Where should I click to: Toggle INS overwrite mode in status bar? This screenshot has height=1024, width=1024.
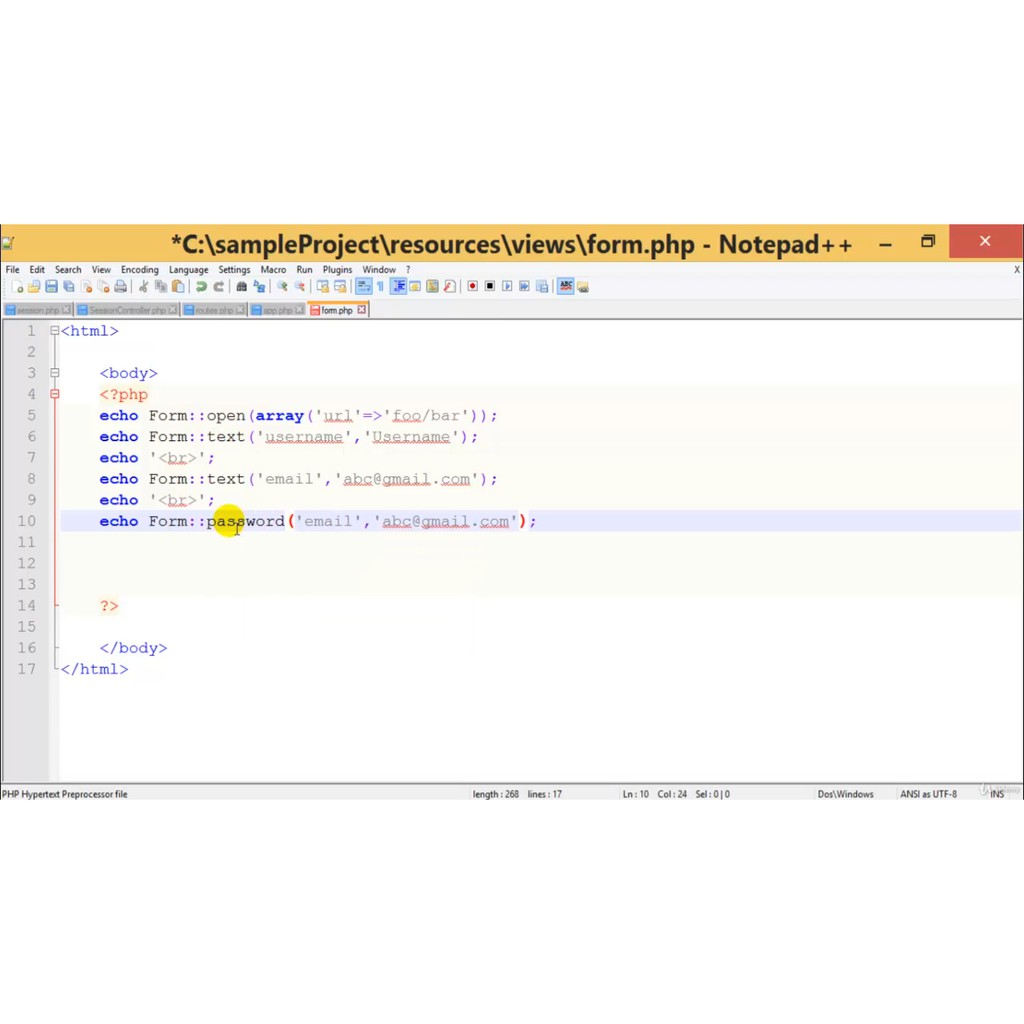click(x=997, y=793)
